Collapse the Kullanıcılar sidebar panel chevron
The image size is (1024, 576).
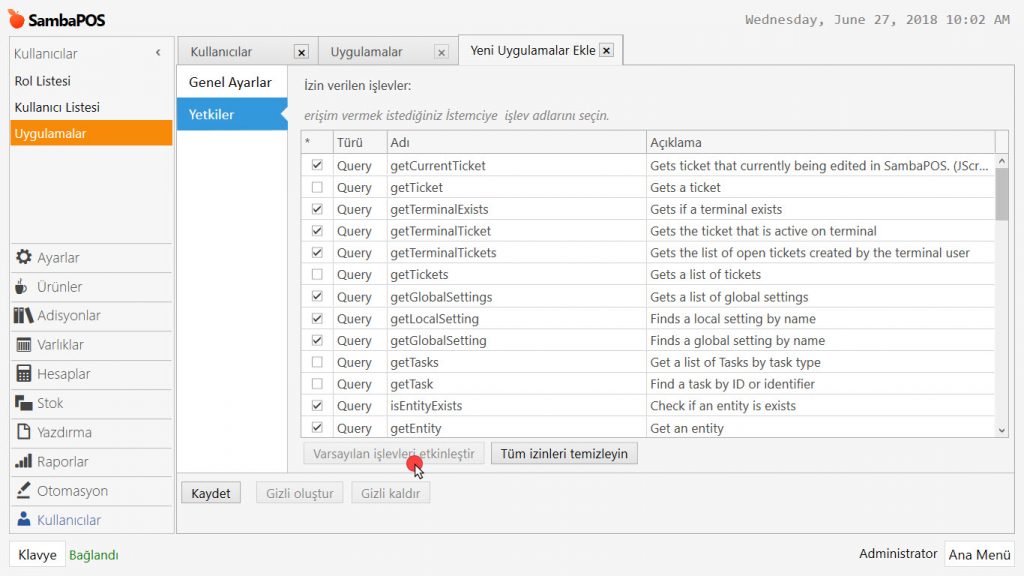point(158,53)
